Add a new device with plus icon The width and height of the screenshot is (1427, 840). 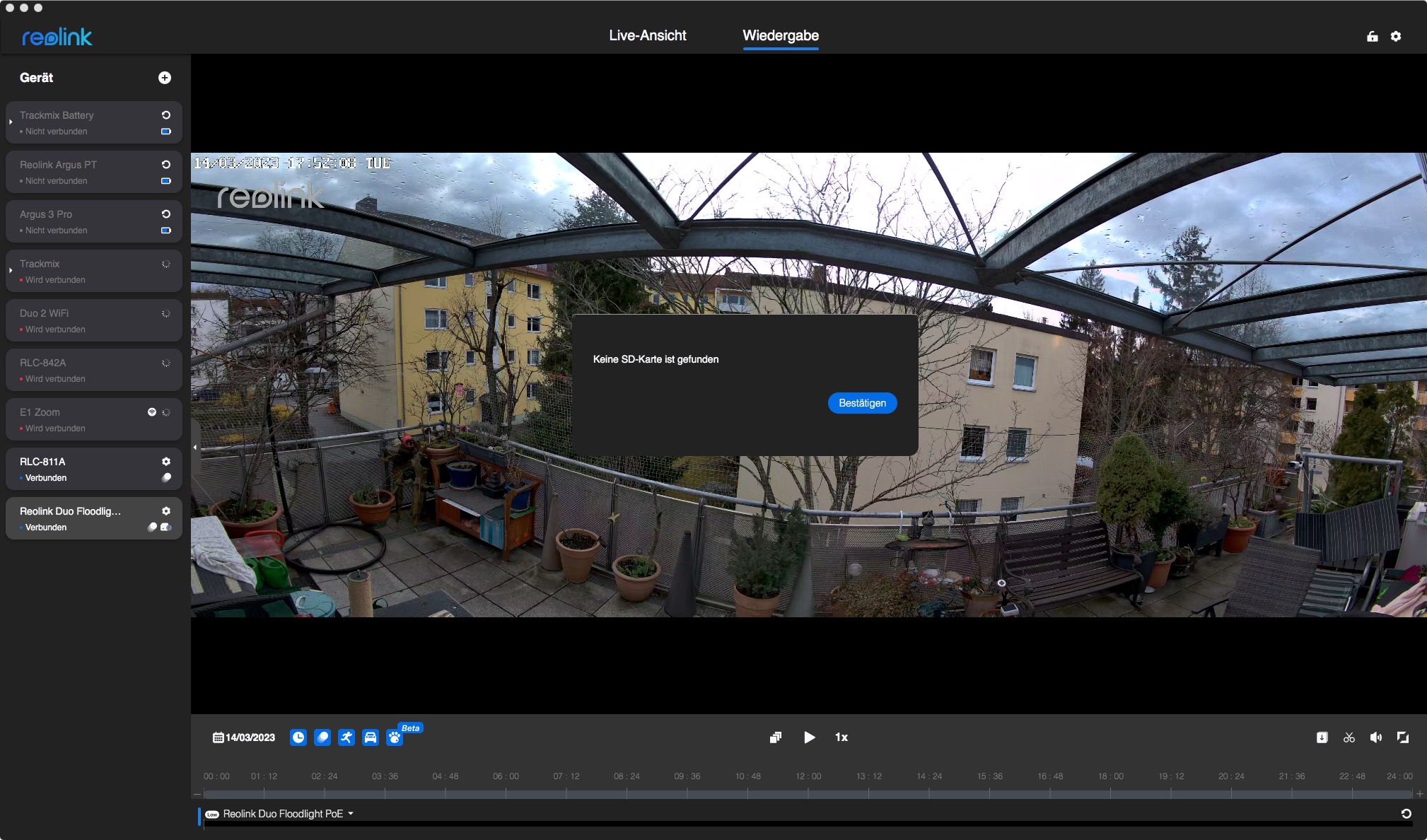pyautogui.click(x=165, y=78)
